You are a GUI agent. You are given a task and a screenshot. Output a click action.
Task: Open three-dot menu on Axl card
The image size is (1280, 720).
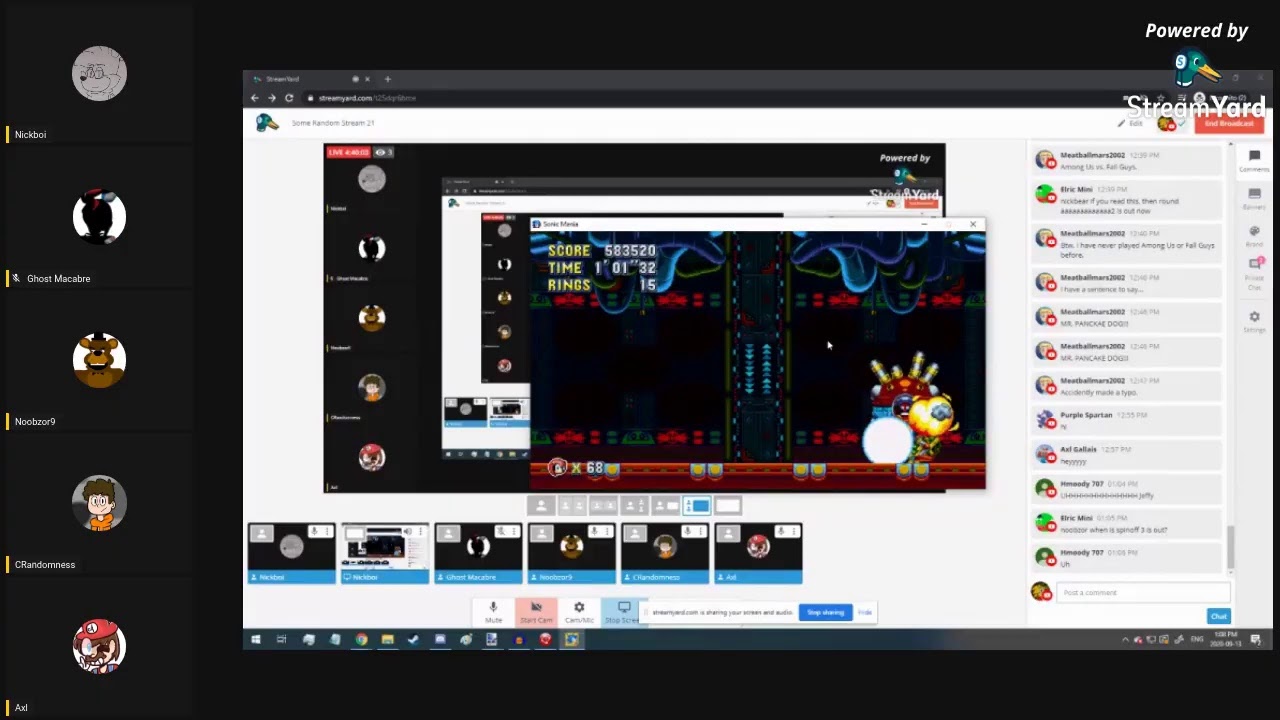pyautogui.click(x=796, y=531)
